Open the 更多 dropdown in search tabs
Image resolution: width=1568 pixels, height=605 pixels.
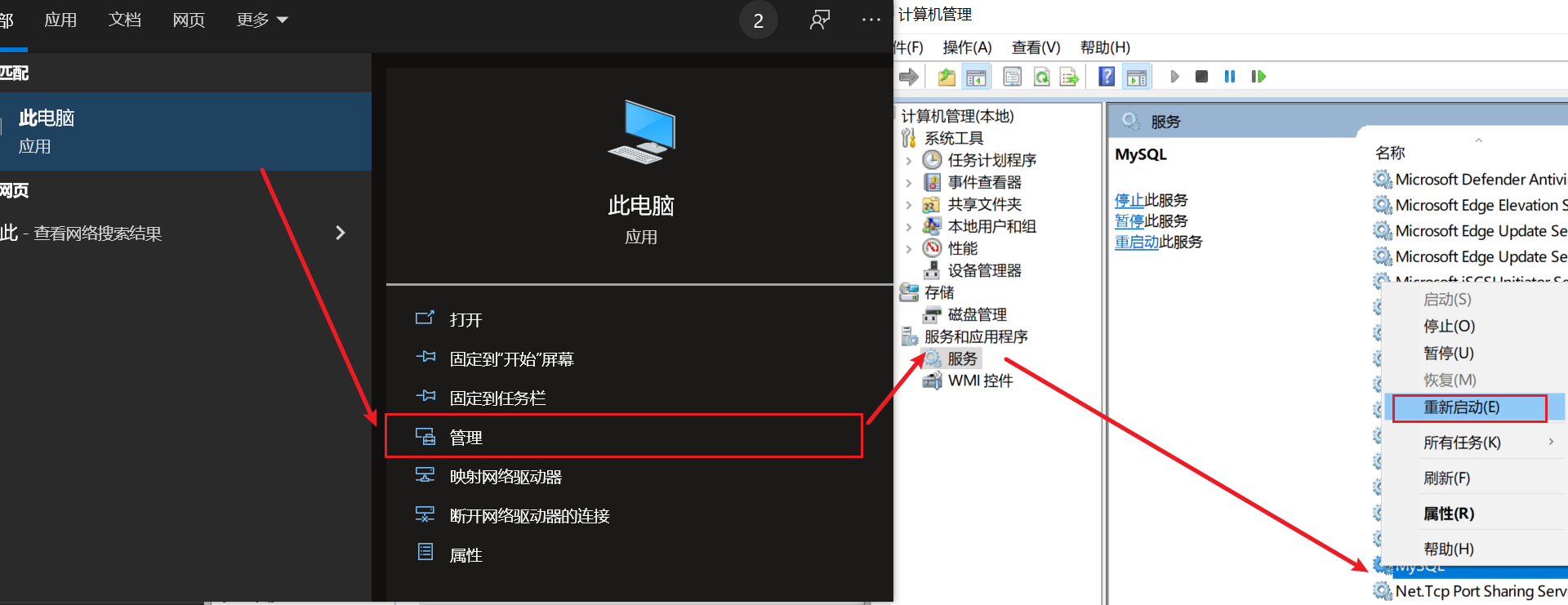(x=261, y=20)
